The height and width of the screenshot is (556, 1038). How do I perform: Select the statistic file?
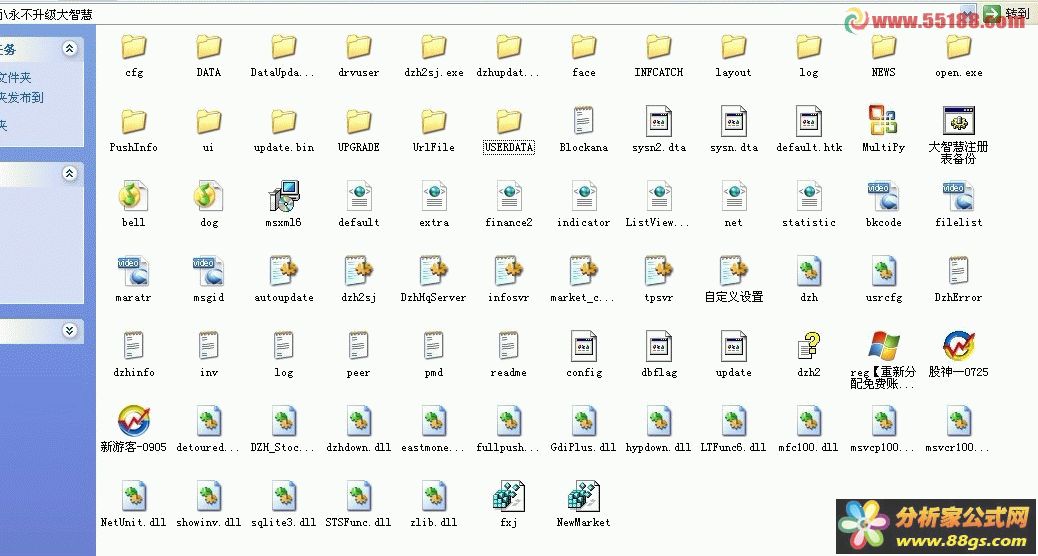click(809, 206)
